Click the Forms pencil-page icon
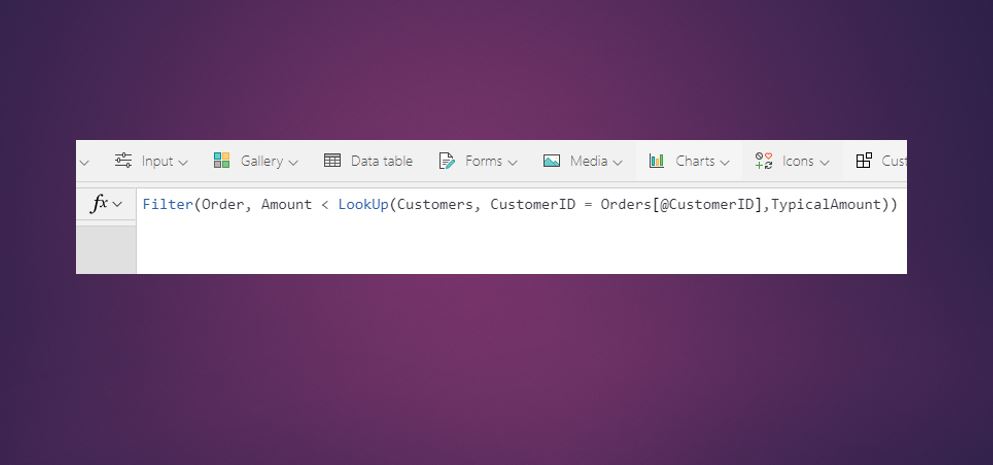993x465 pixels. pyautogui.click(x=448, y=161)
